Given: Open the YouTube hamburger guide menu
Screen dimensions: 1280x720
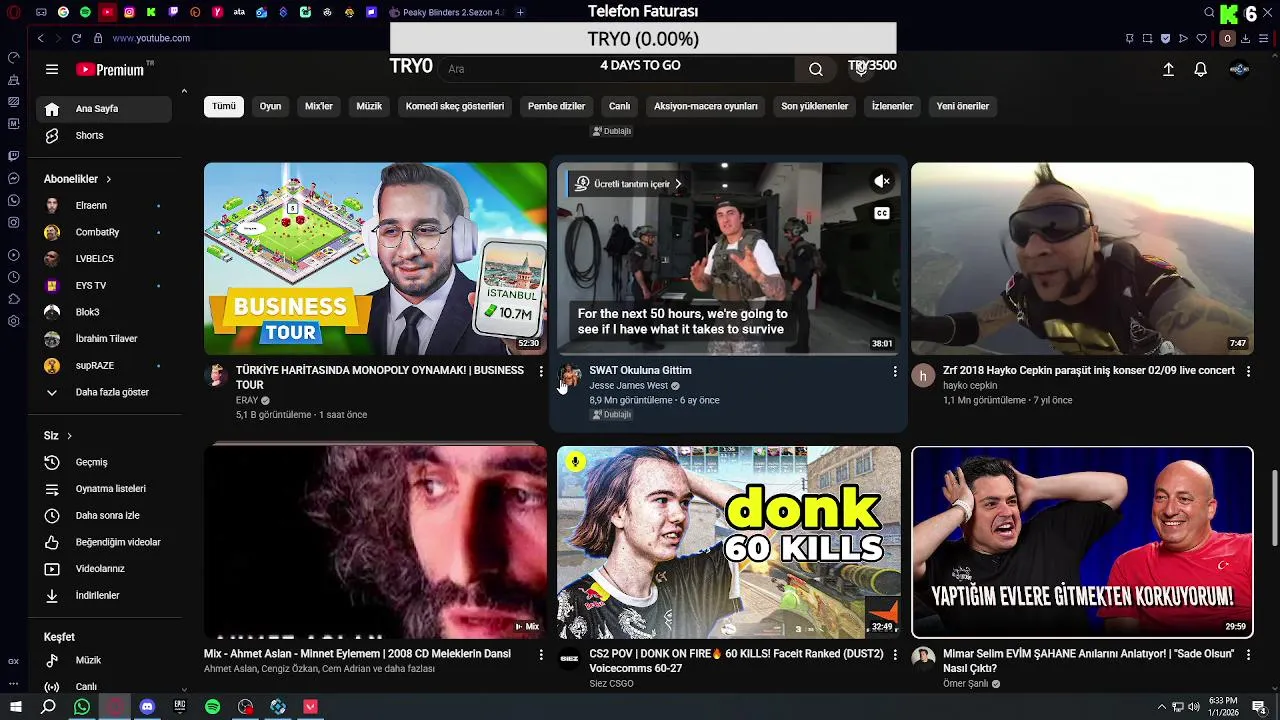Looking at the screenshot, I should click(52, 69).
